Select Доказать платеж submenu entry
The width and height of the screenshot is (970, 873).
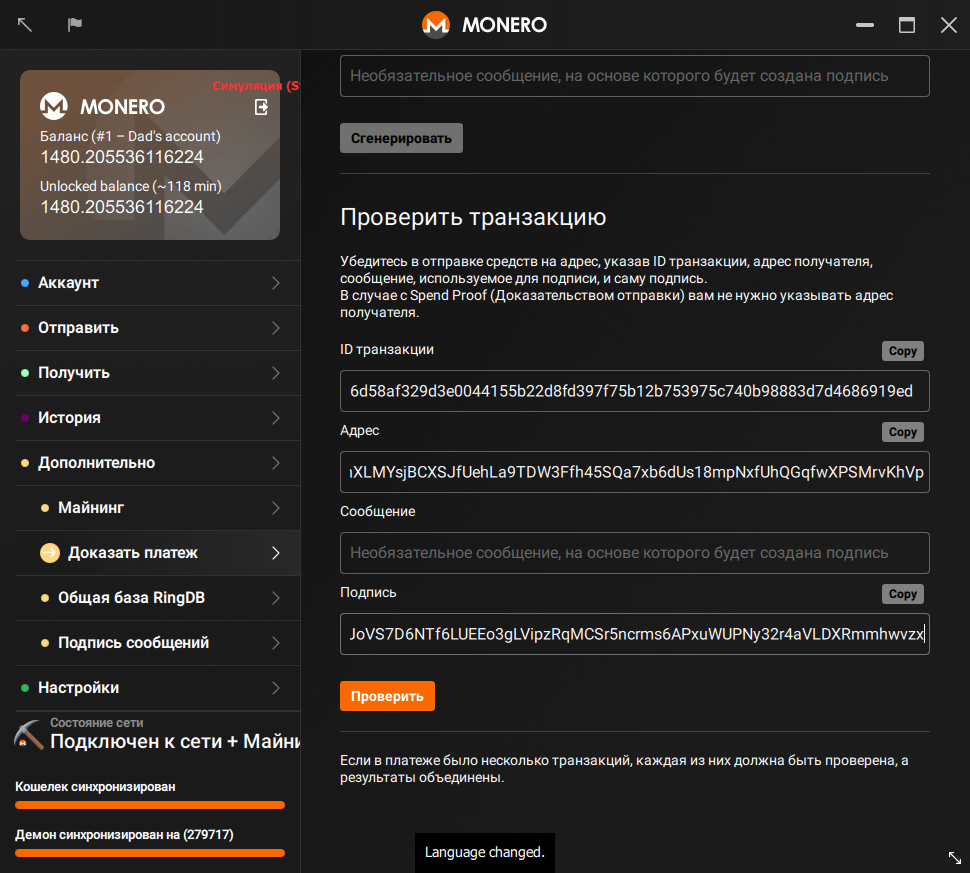(x=158, y=553)
